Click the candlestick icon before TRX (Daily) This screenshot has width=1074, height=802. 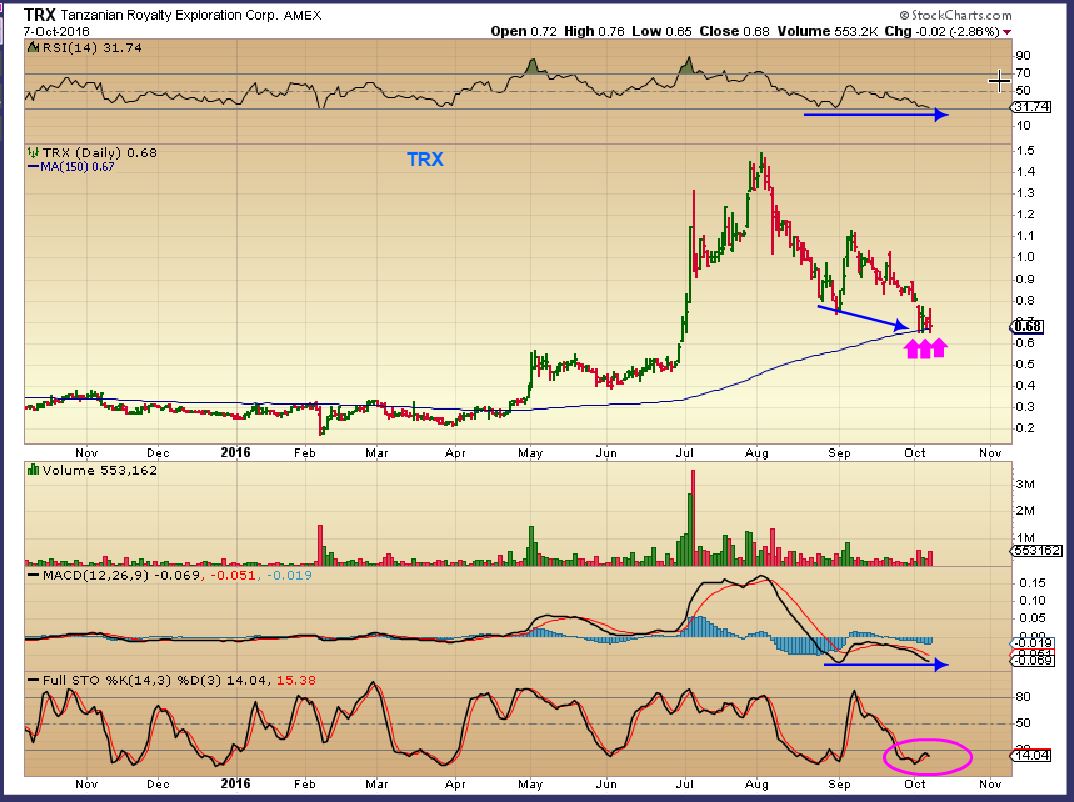coord(32,153)
